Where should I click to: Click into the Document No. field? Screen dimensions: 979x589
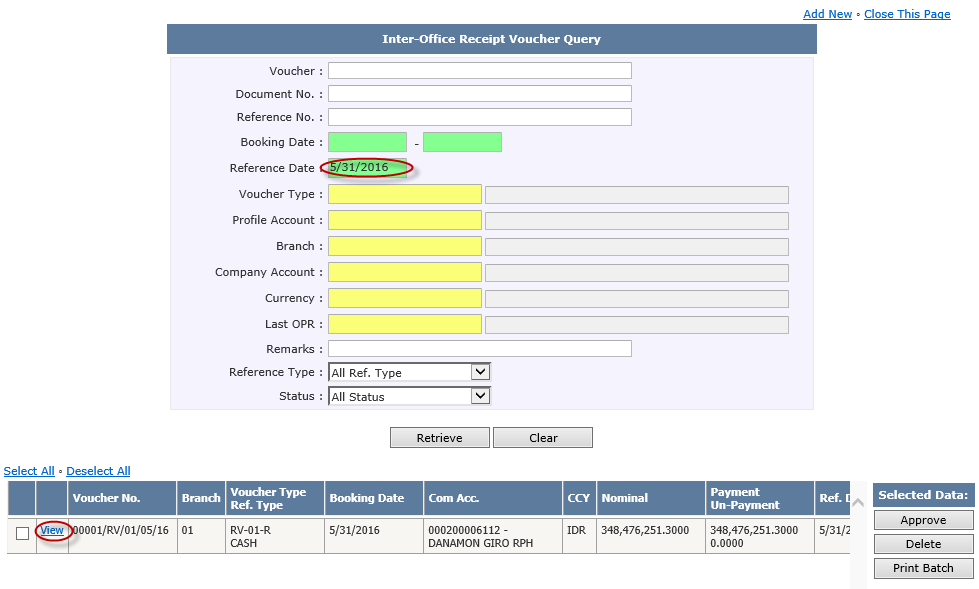click(x=479, y=94)
